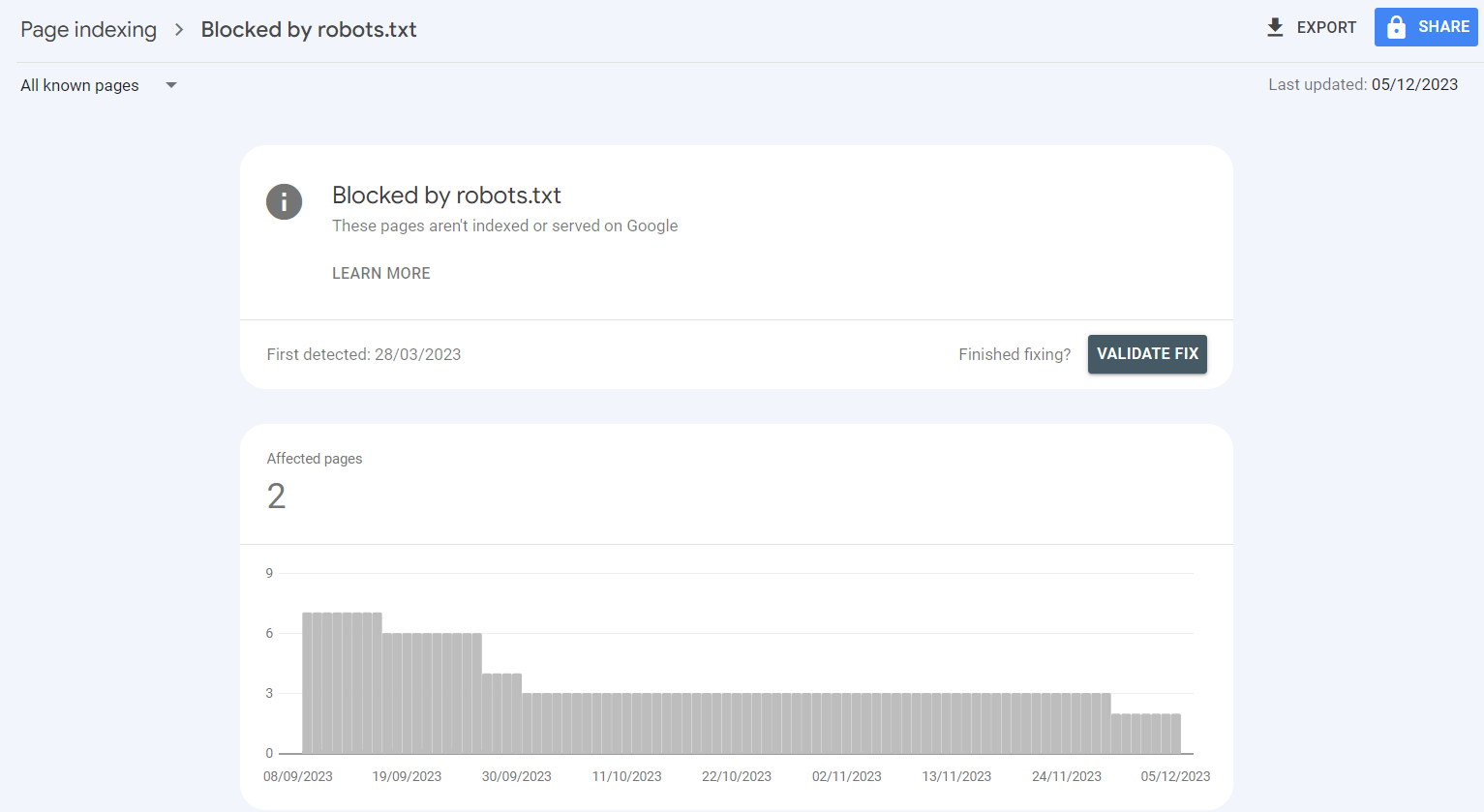This screenshot has height=812, width=1484.
Task: Click the 19/09/2023 axis date label
Action: [x=407, y=776]
